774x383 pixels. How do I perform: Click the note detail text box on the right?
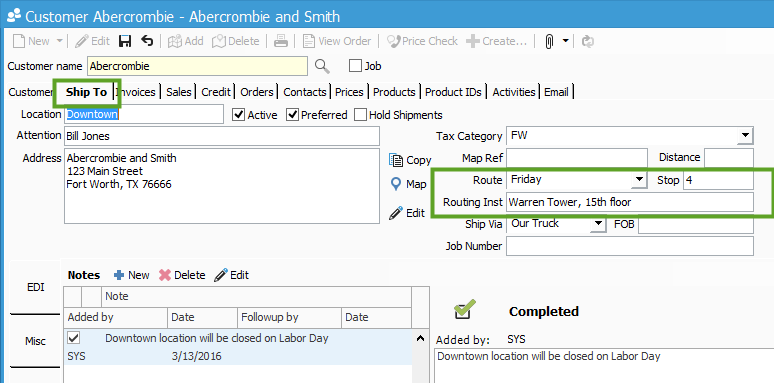[x=605, y=365]
